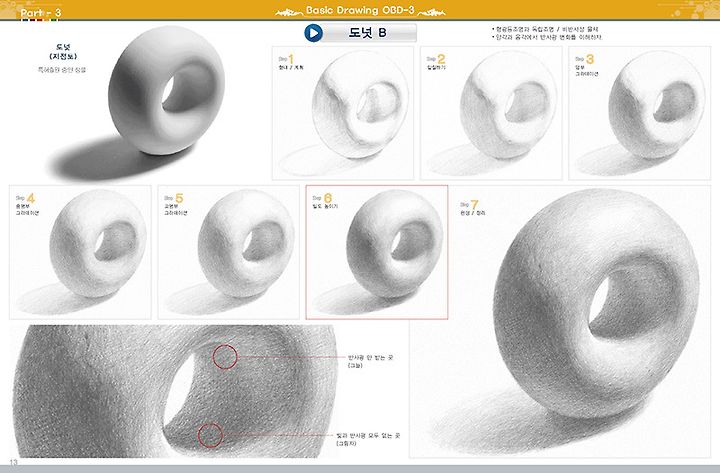Viewport: 720px width, 473px height.
Task: Click the page number 13
Action: pos(13,462)
